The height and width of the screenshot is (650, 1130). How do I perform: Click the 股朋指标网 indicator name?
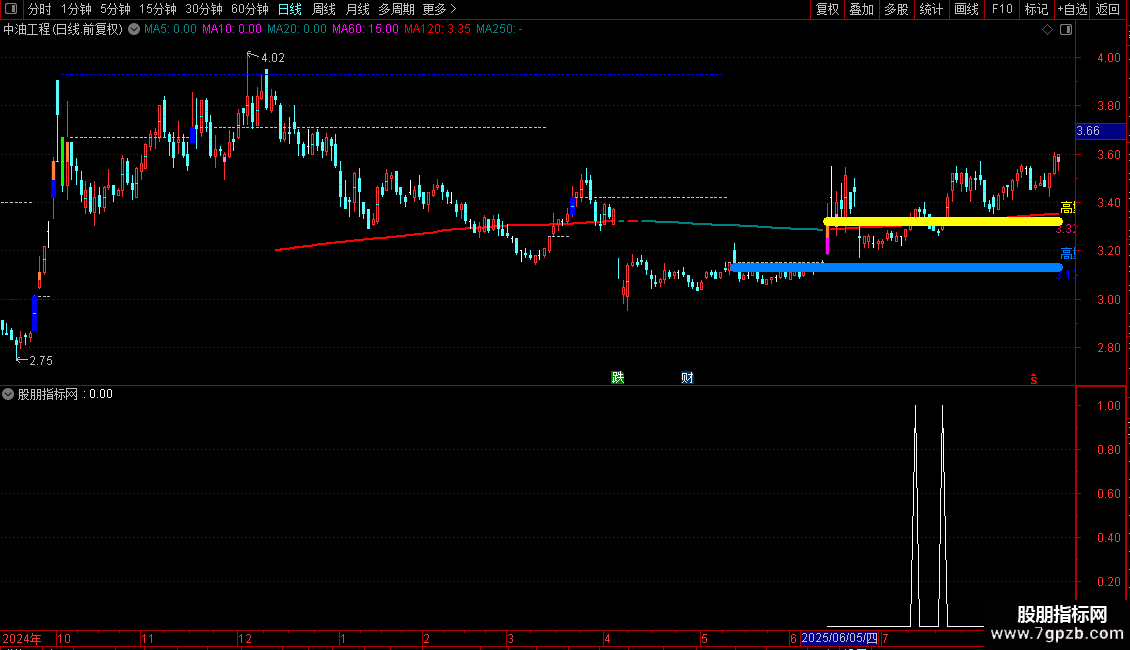48,394
